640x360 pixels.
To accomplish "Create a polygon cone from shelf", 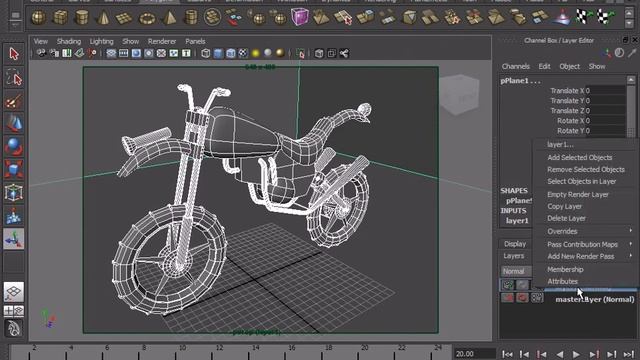I will point(103,18).
